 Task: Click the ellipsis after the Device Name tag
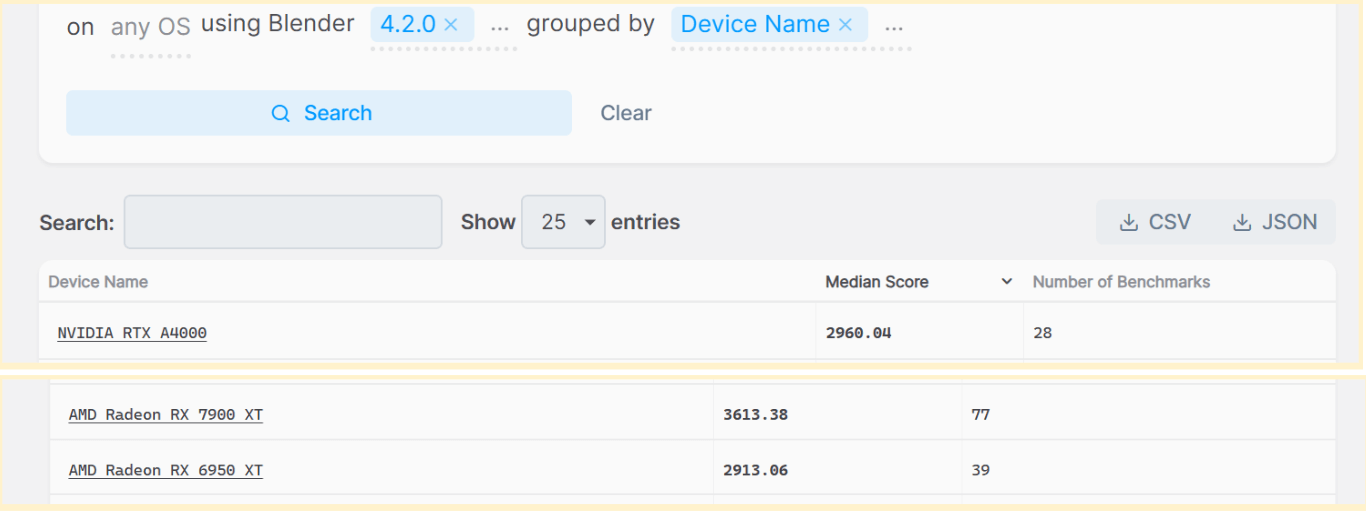[894, 25]
